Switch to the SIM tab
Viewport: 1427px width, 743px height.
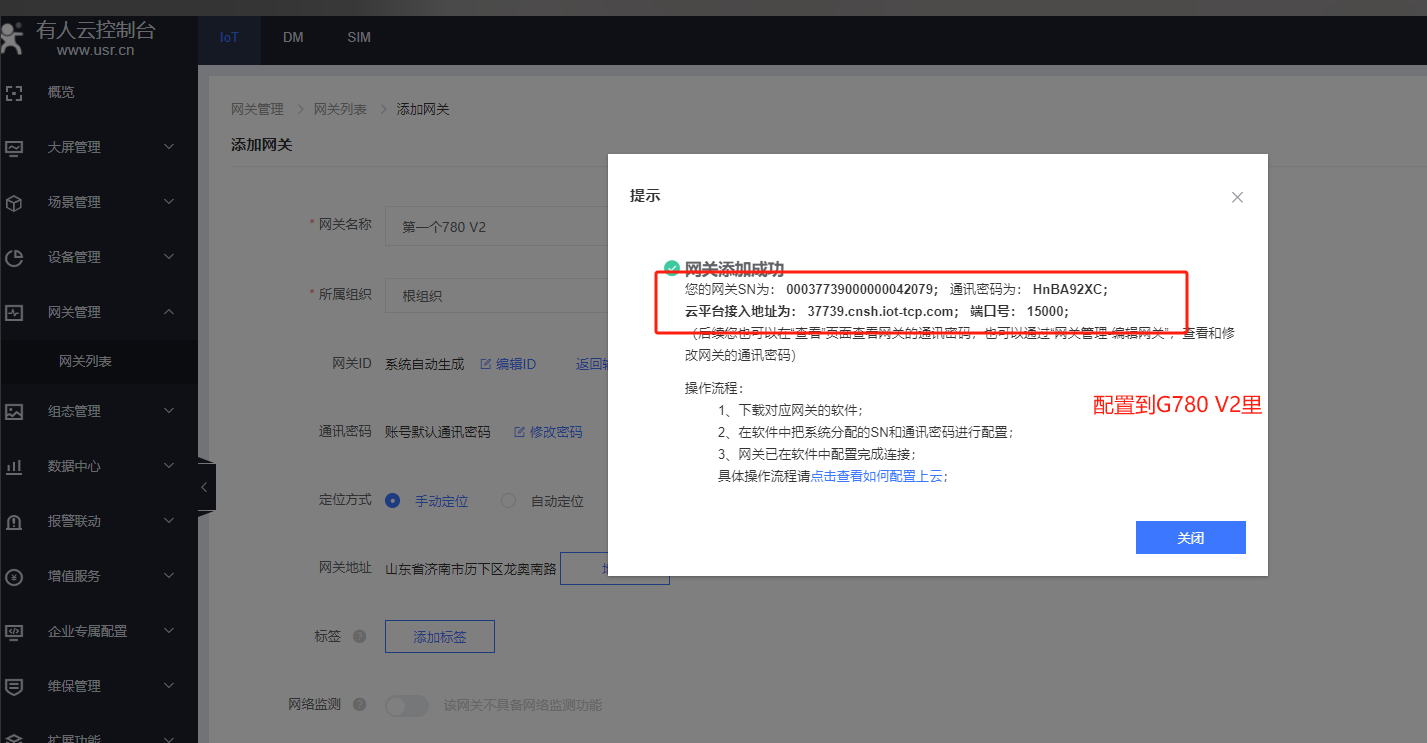coord(359,38)
